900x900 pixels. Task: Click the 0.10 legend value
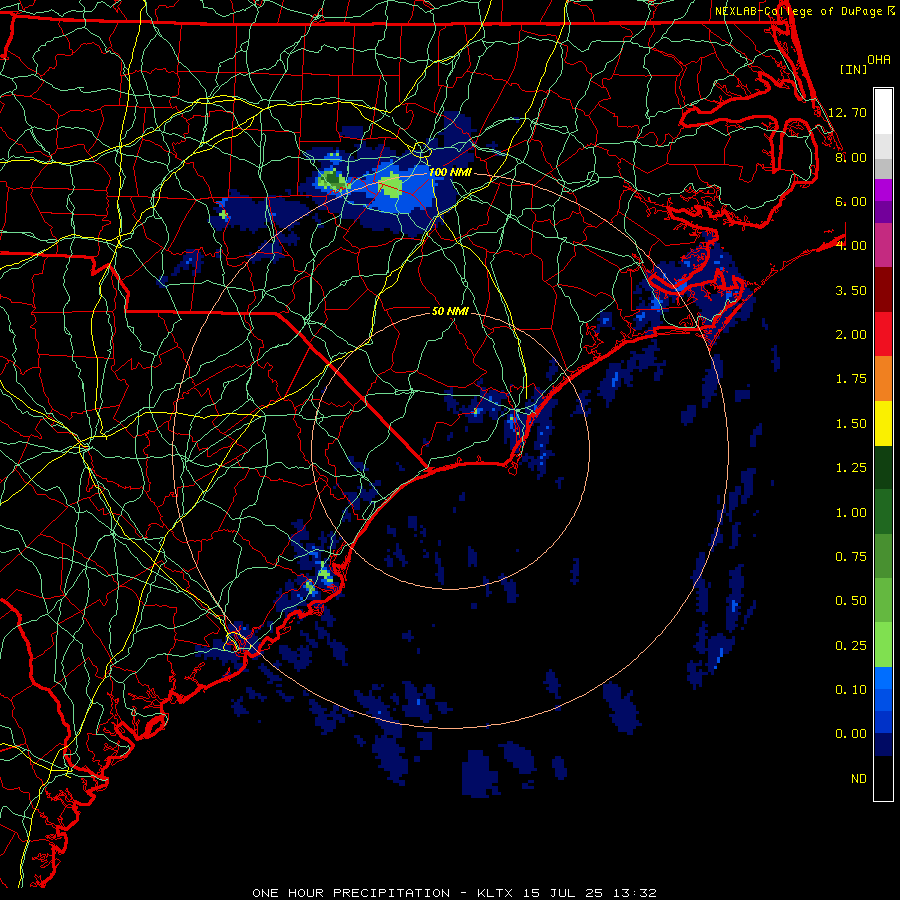[x=851, y=690]
